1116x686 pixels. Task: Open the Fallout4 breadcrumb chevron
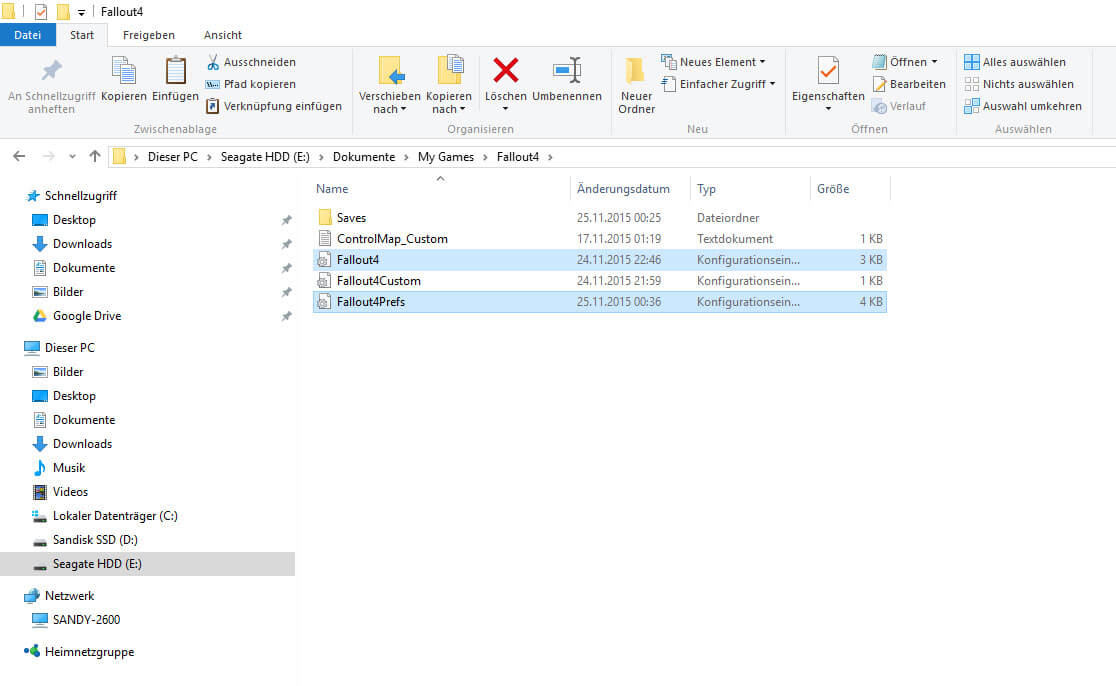[x=551, y=157]
